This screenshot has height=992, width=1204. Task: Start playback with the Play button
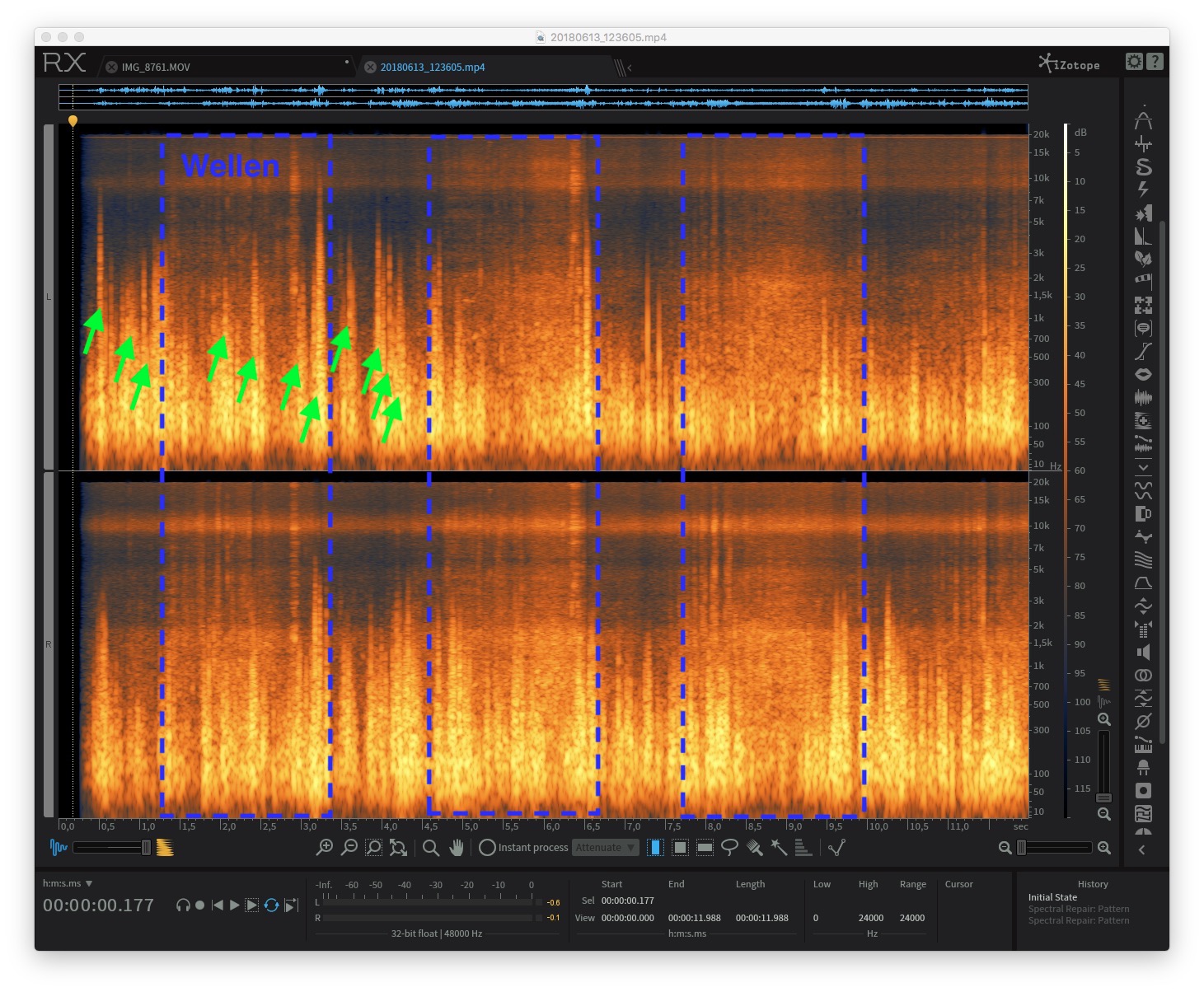pos(234,905)
